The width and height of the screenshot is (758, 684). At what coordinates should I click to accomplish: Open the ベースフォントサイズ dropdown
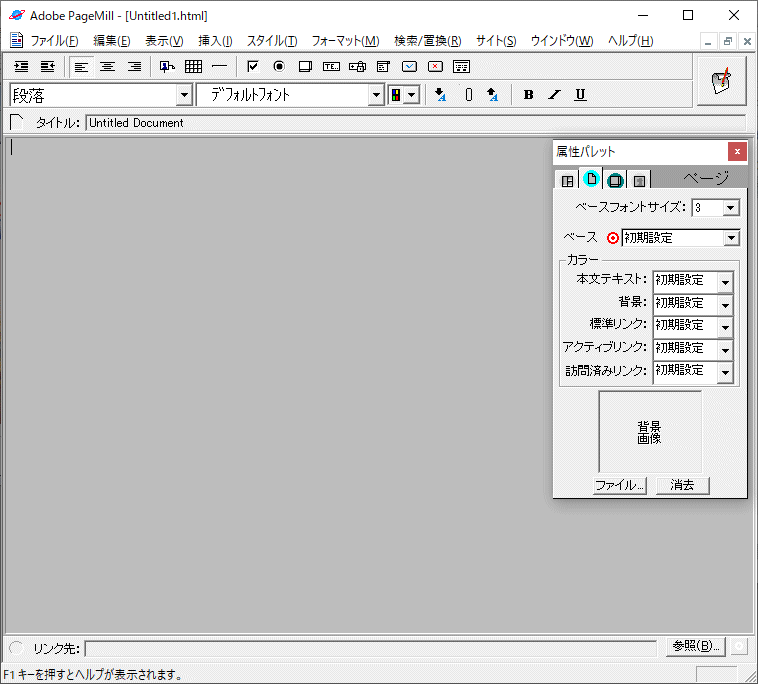click(730, 208)
